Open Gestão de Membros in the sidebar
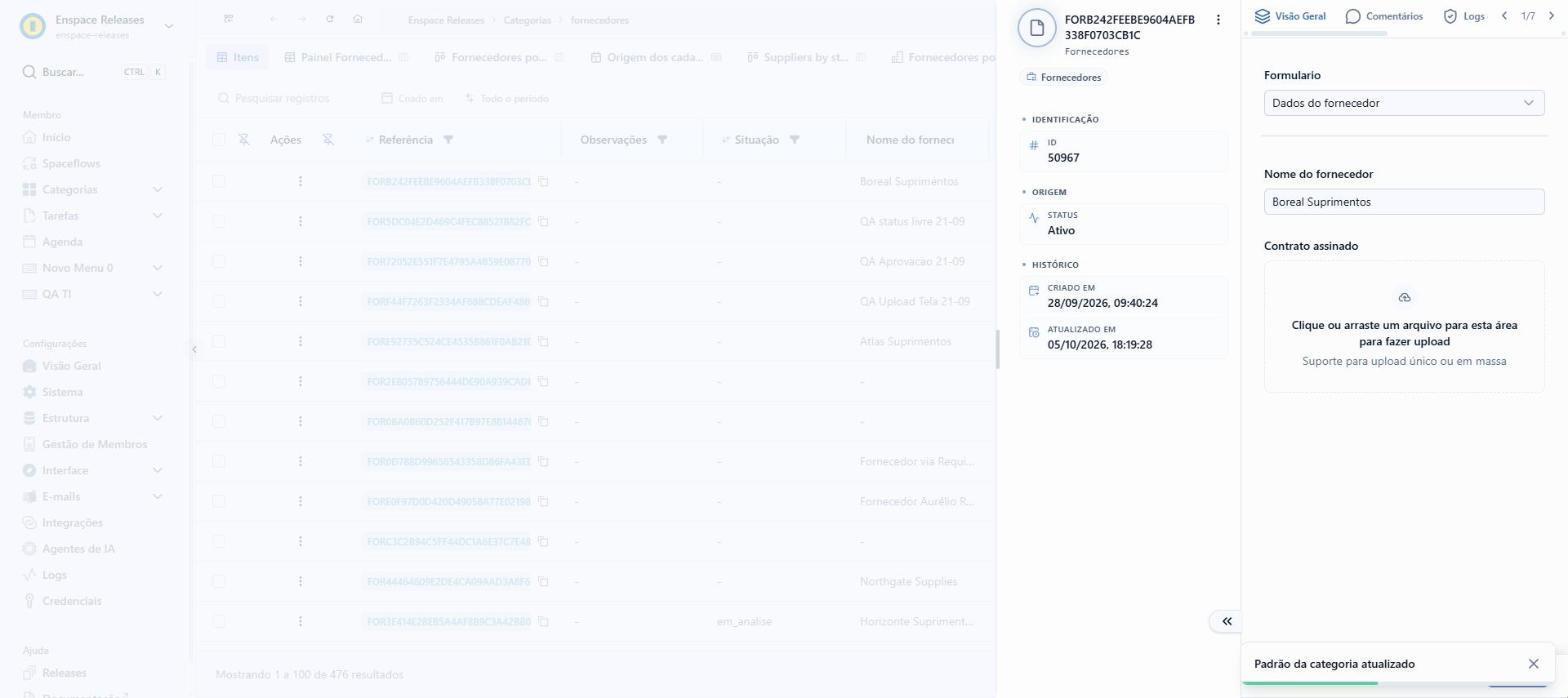 click(94, 444)
